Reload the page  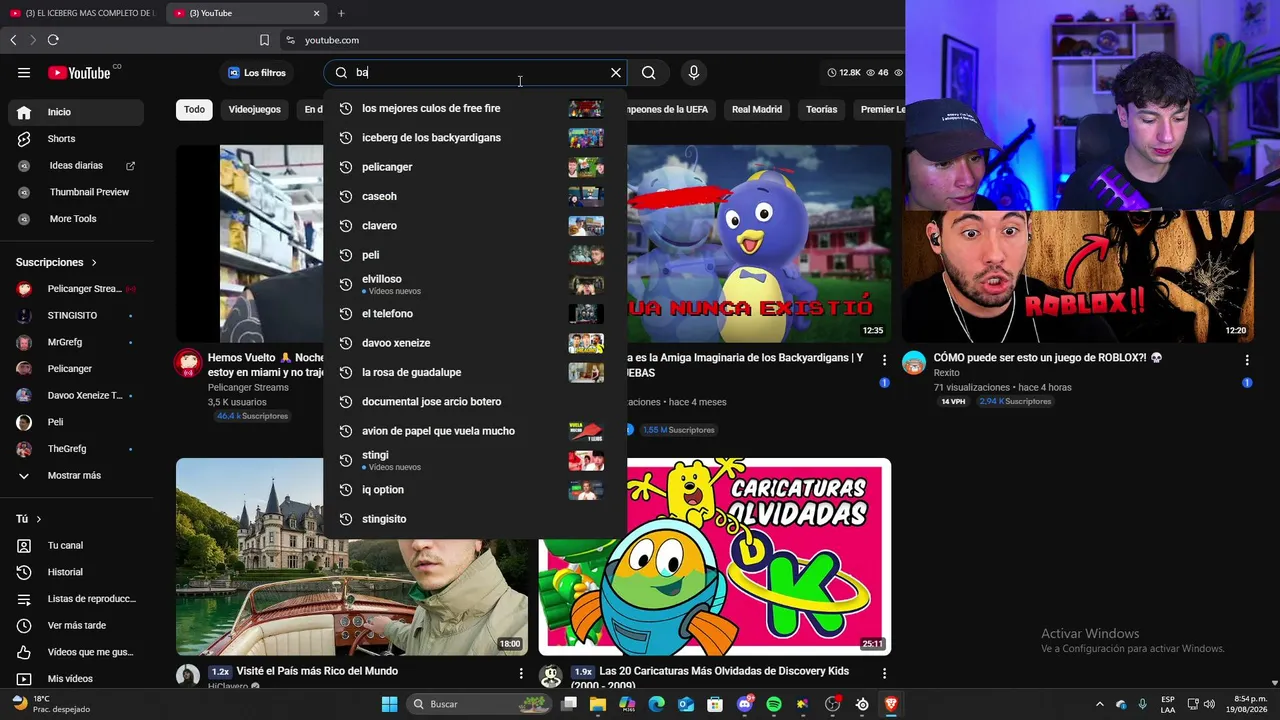pos(53,40)
